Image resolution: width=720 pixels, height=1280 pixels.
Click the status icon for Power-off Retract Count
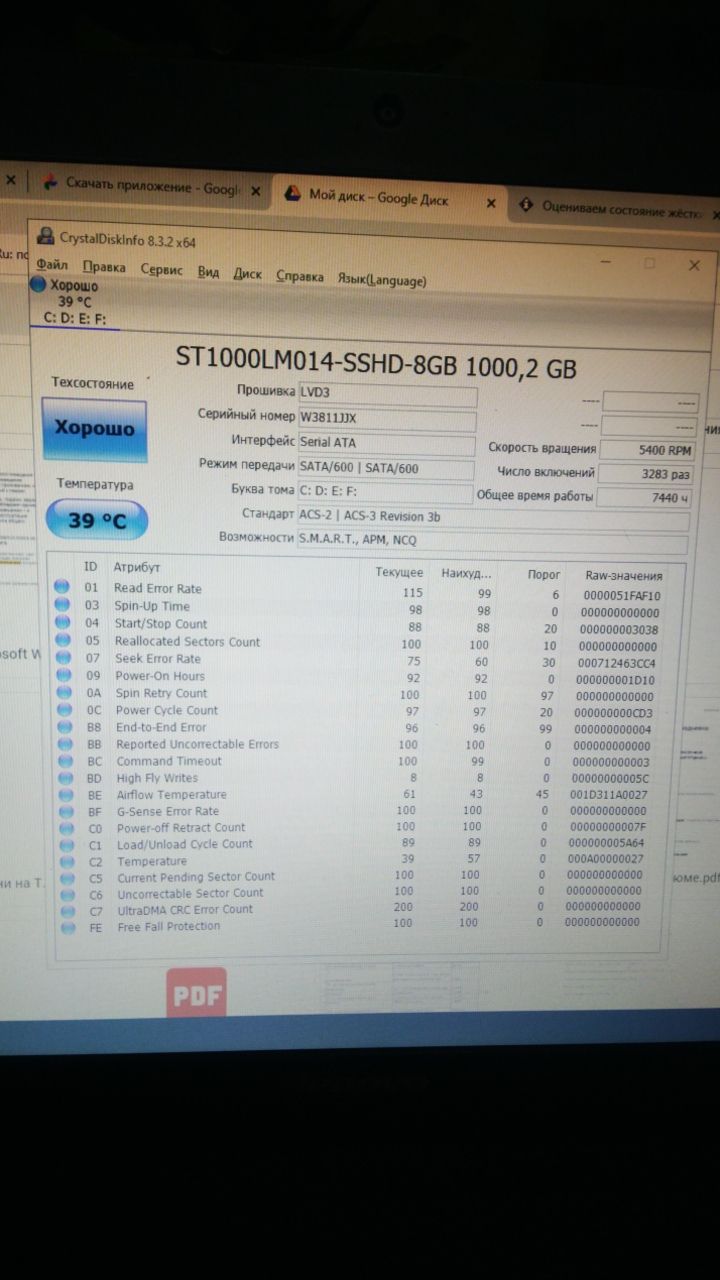click(x=67, y=828)
